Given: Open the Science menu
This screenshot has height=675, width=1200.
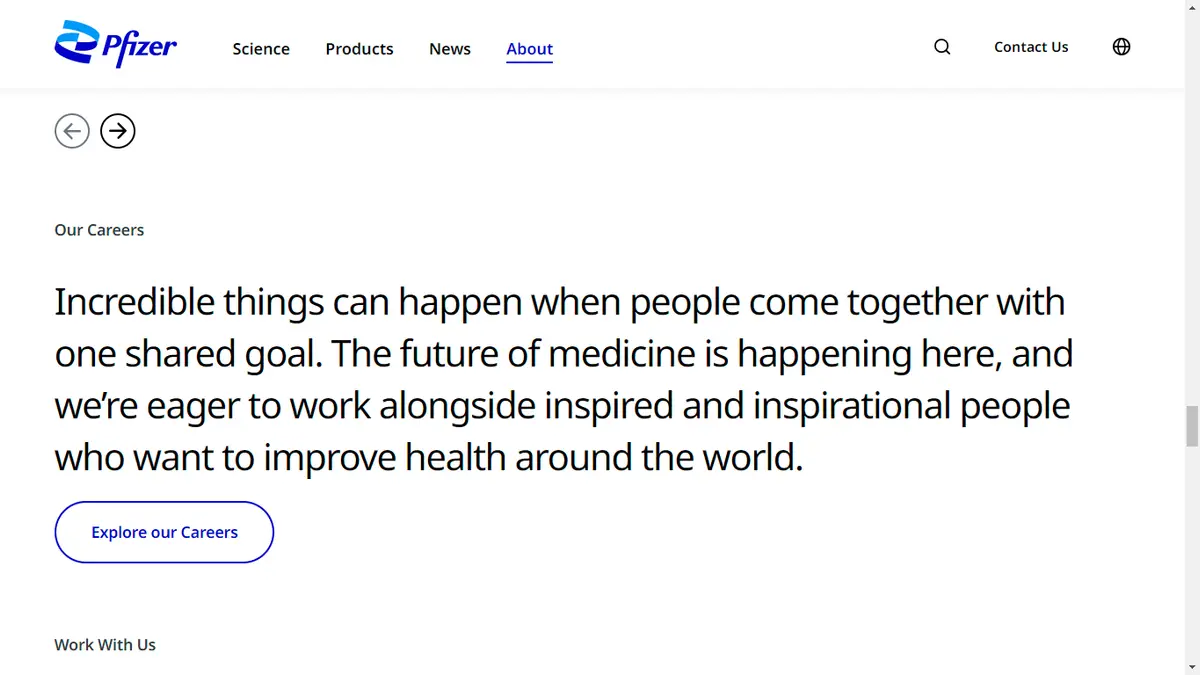Looking at the screenshot, I should (261, 49).
